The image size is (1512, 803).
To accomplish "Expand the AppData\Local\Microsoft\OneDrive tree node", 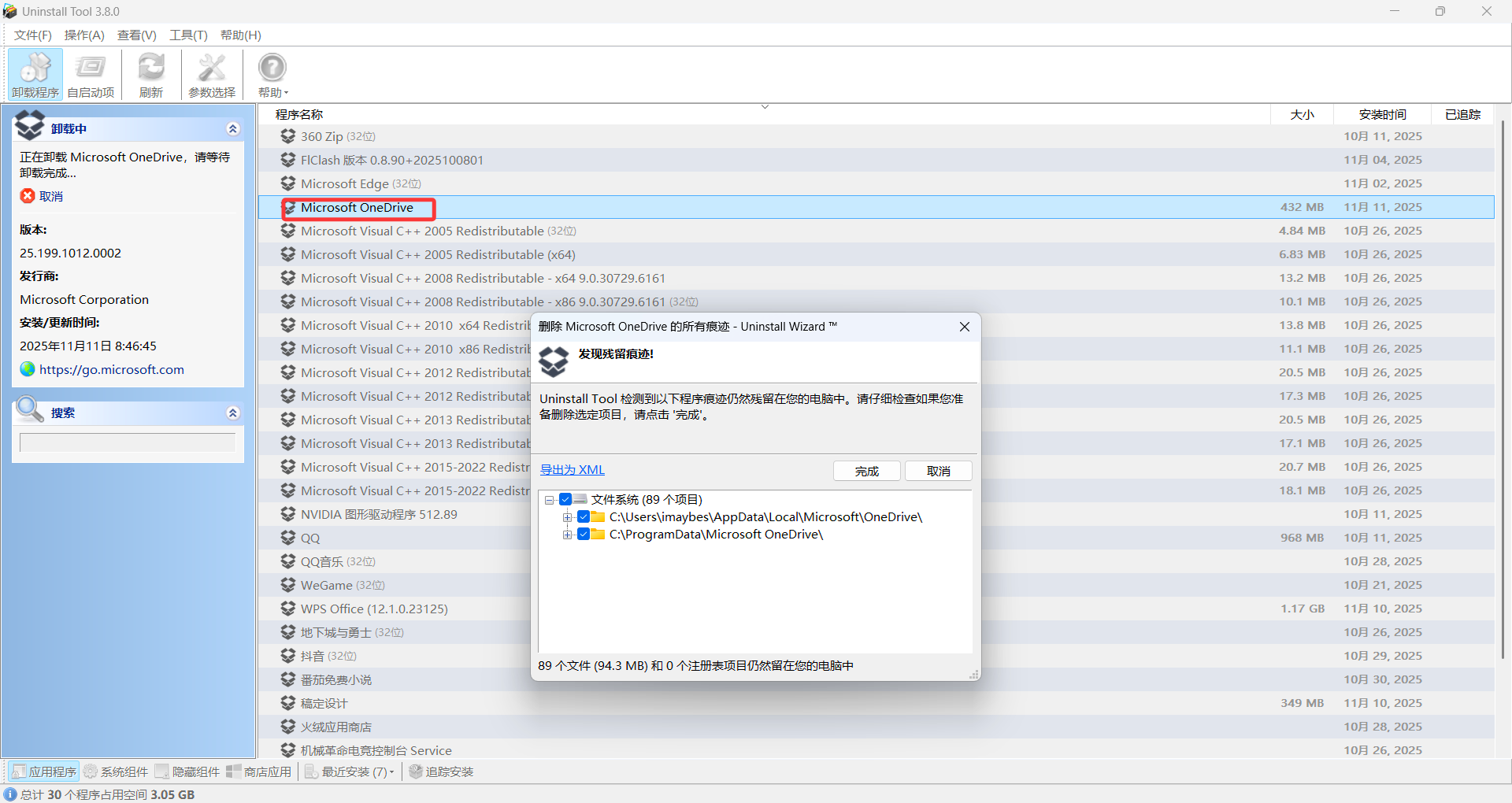I will click(x=567, y=516).
